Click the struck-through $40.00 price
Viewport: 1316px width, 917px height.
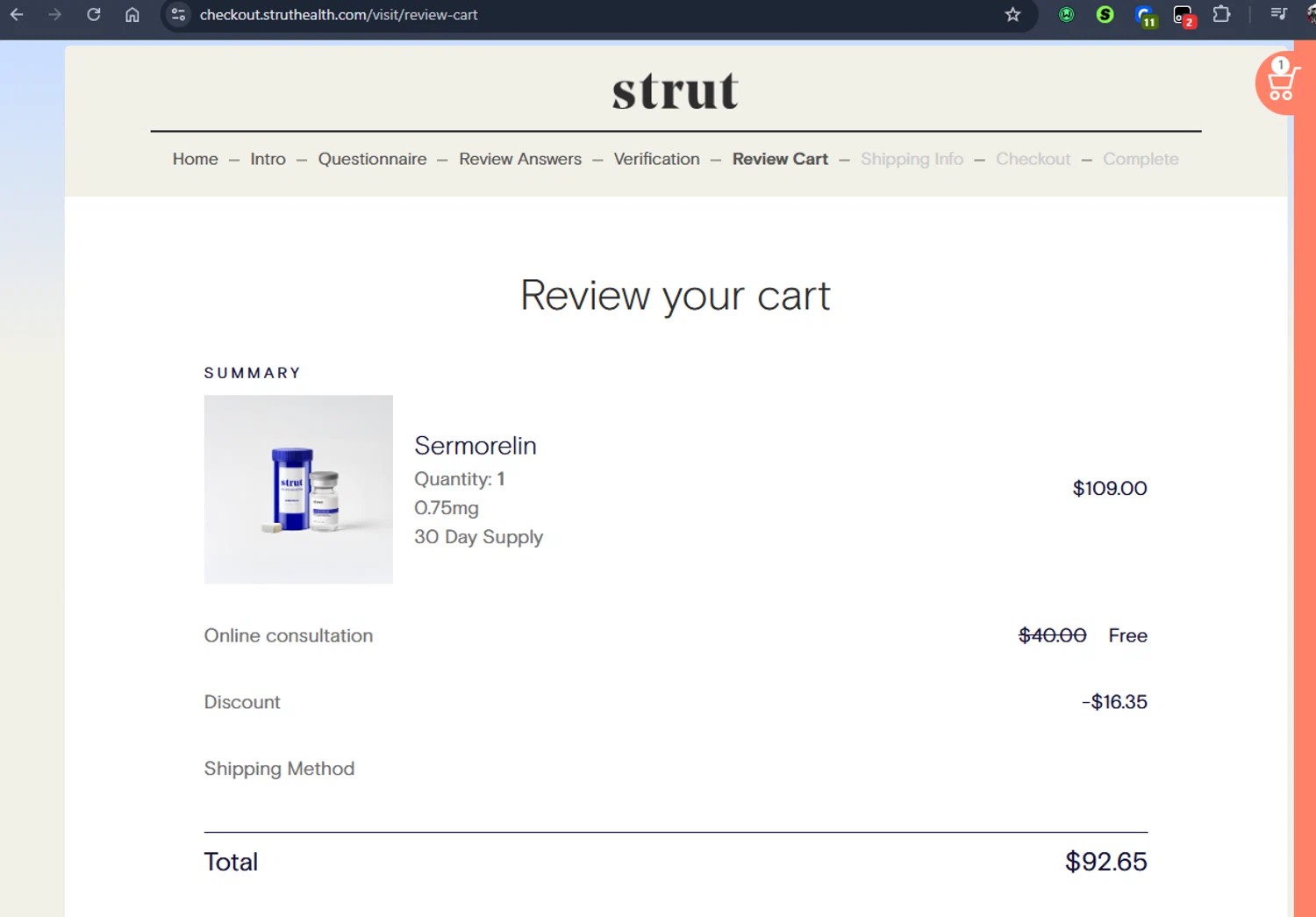pos(1052,635)
